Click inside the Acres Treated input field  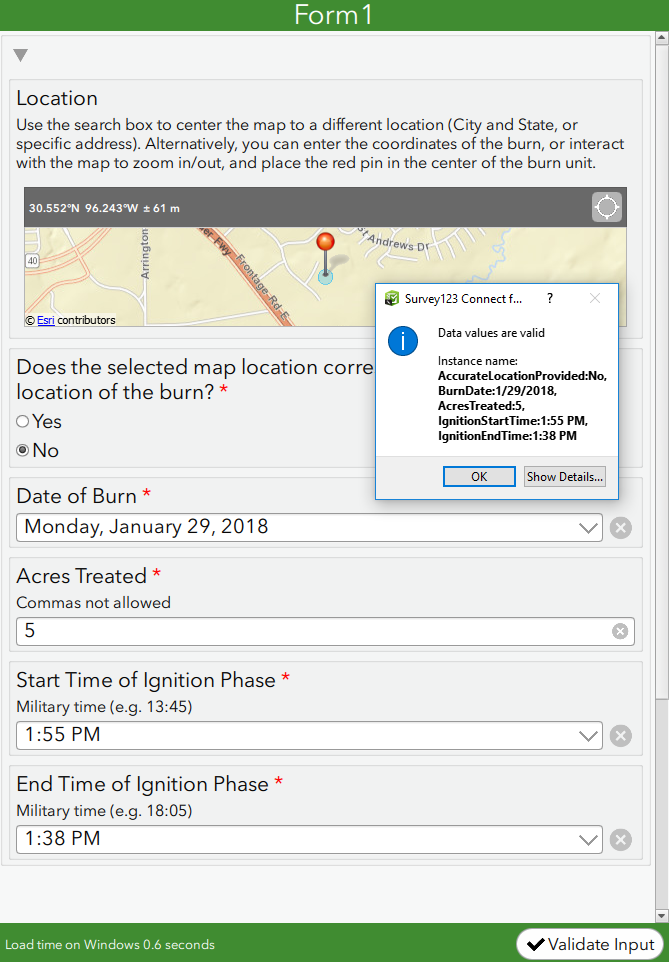tap(310, 631)
